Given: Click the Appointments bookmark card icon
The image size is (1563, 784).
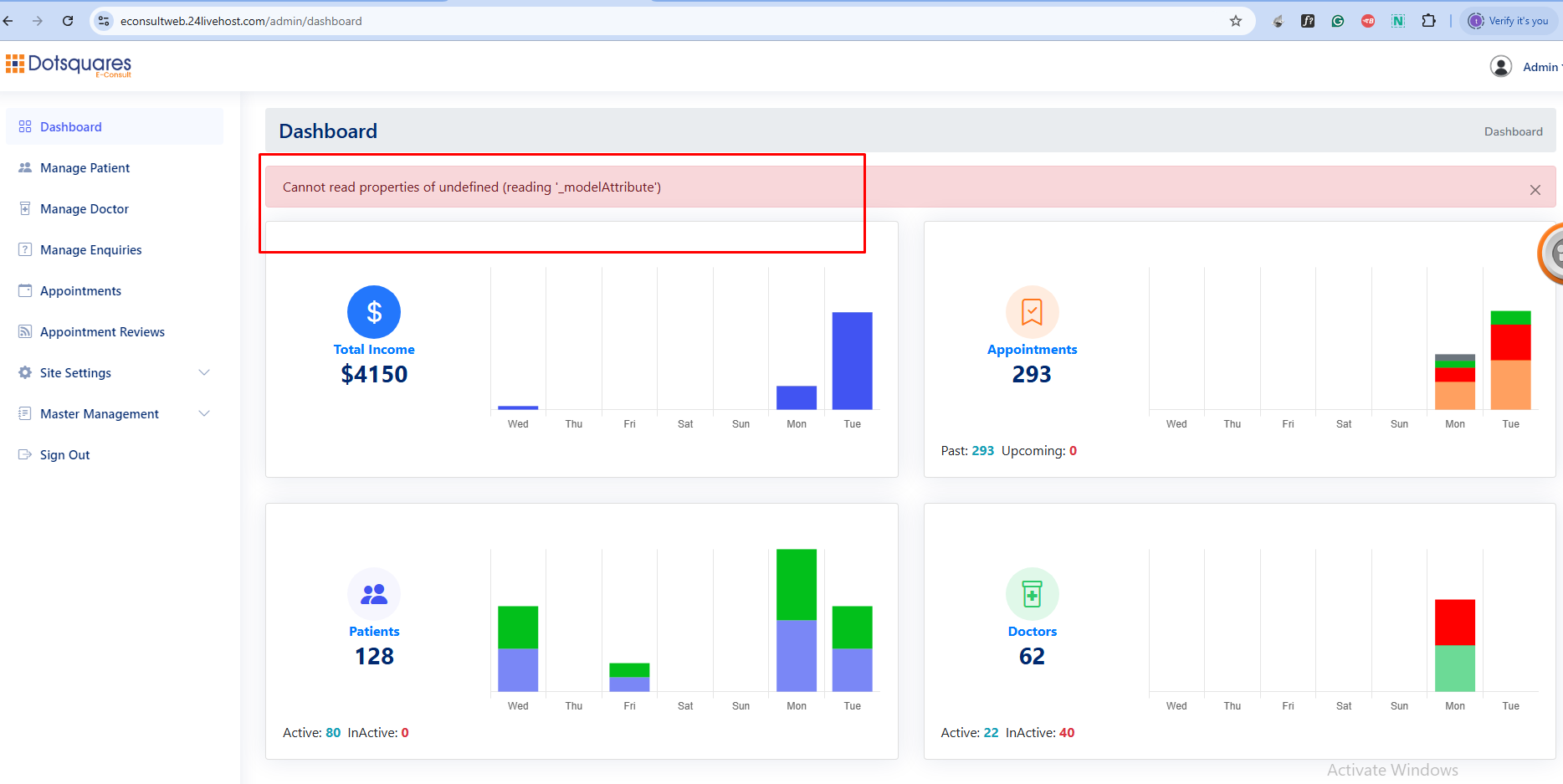Looking at the screenshot, I should [x=1033, y=312].
